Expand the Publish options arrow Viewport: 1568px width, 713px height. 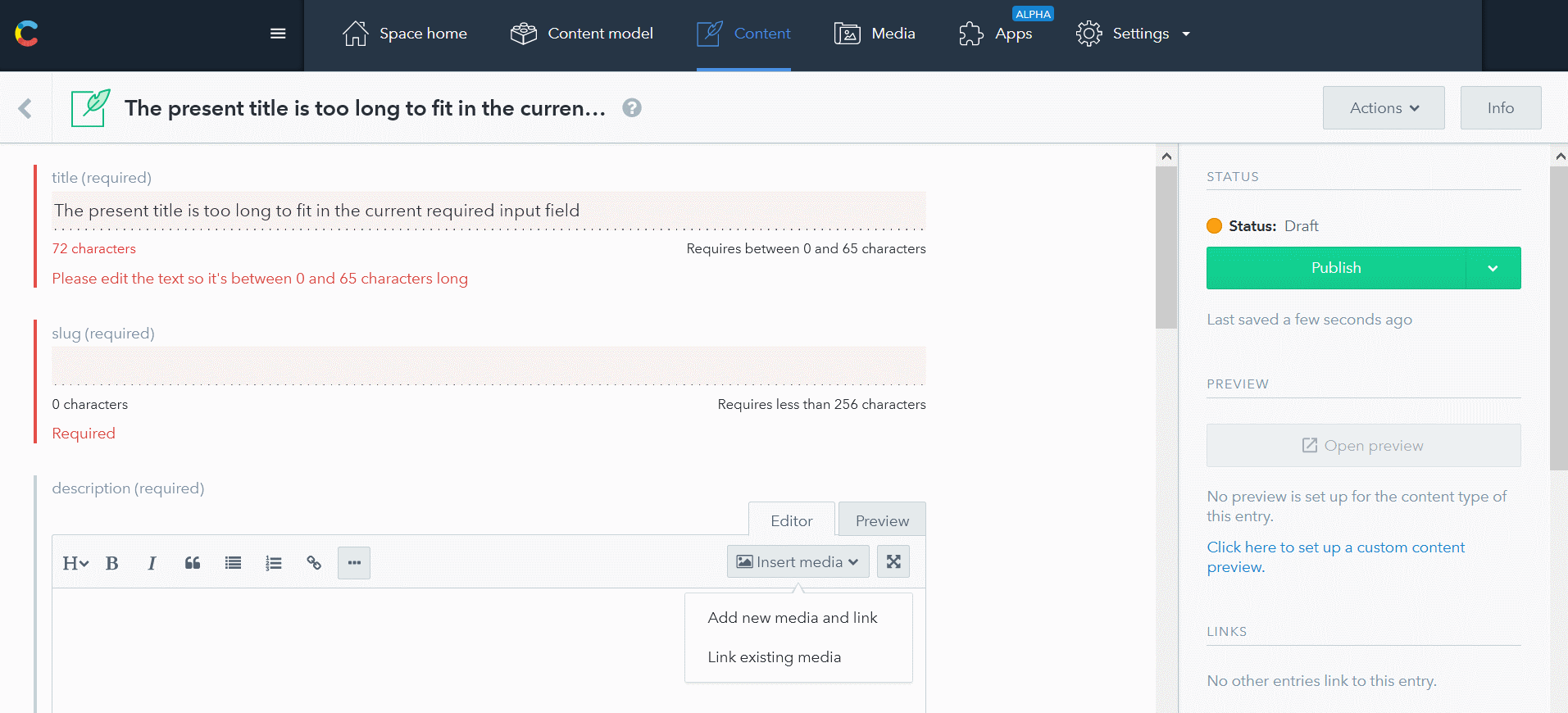1493,268
